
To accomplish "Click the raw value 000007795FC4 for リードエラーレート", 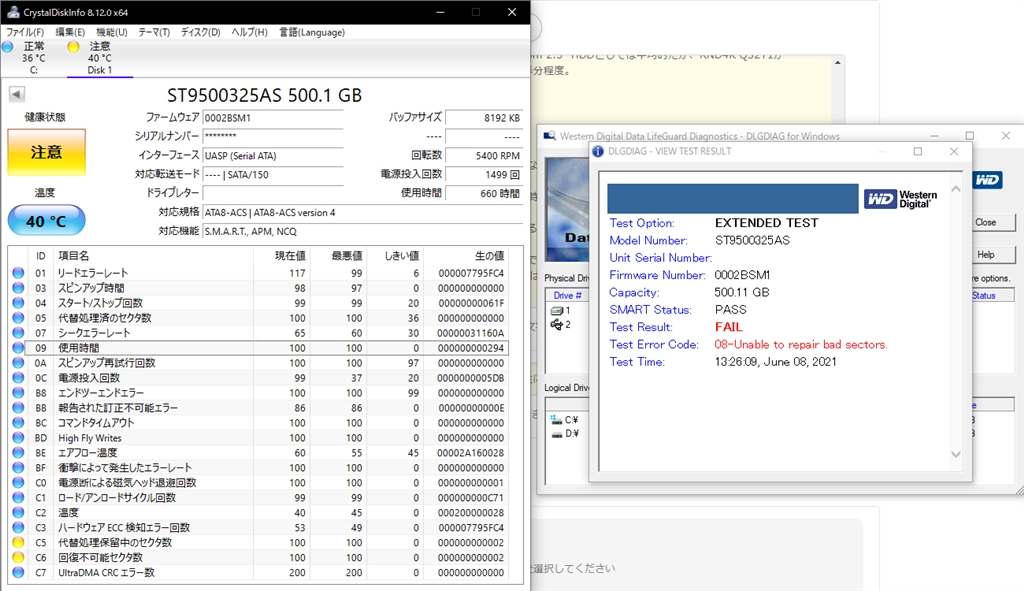I will coord(471,273).
